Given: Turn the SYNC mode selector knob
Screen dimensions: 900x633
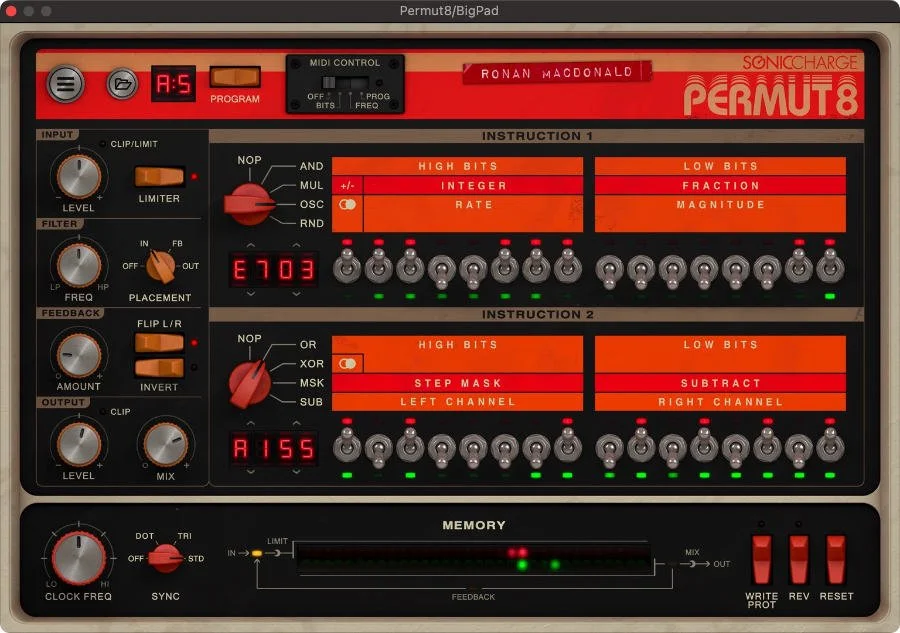Looking at the screenshot, I should pyautogui.click(x=165, y=558).
